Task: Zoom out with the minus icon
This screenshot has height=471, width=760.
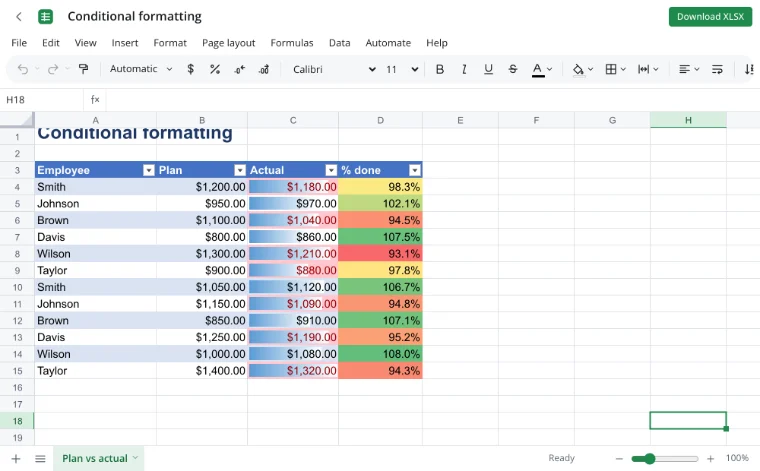Action: click(619, 458)
